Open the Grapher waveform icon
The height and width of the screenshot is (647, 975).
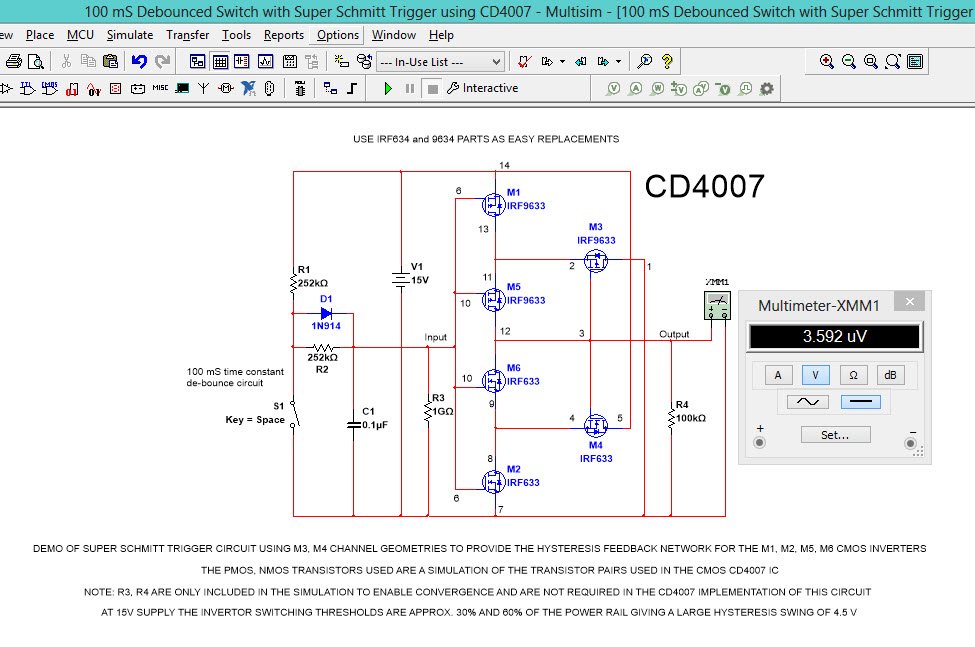(266, 61)
